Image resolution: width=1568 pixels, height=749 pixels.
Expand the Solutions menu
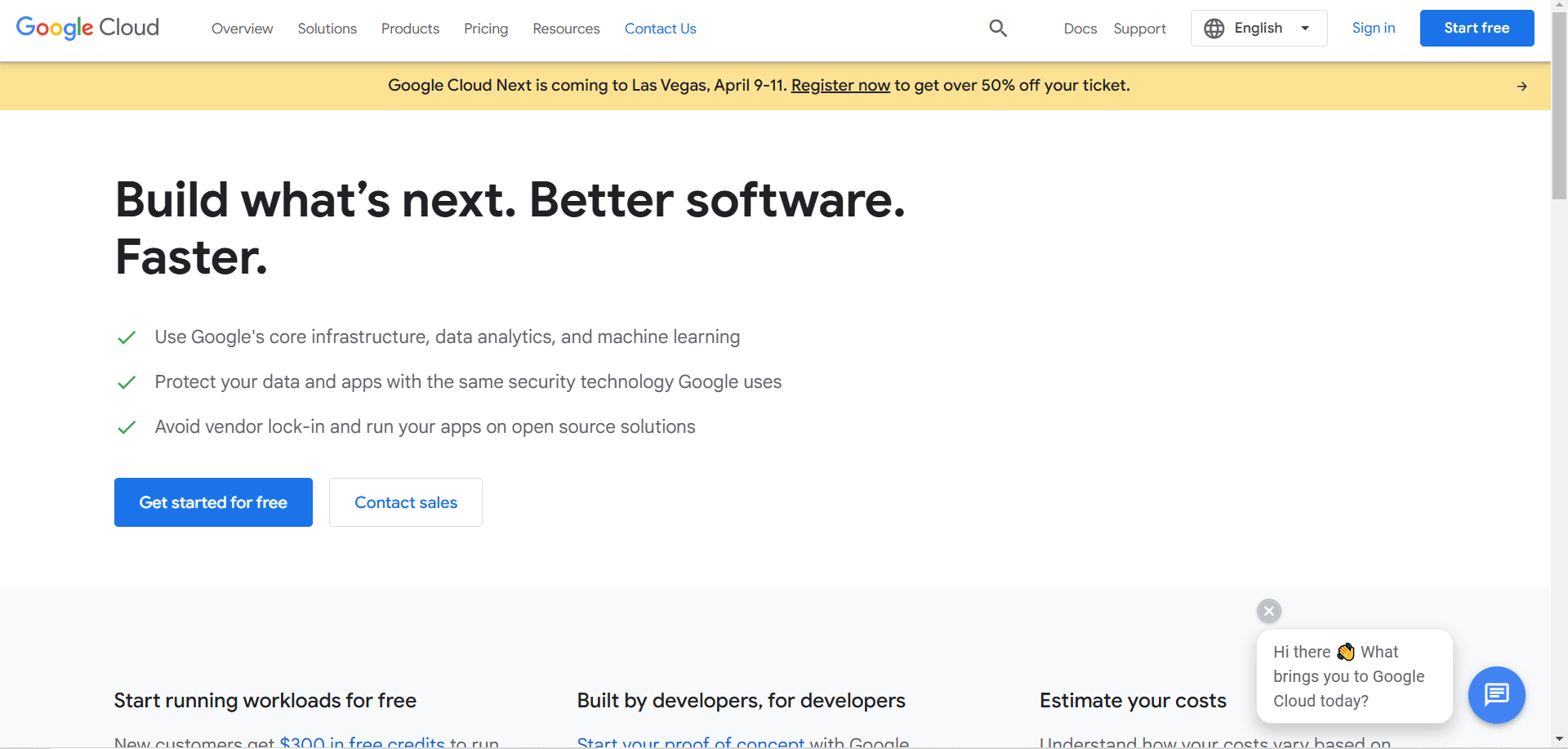click(327, 29)
